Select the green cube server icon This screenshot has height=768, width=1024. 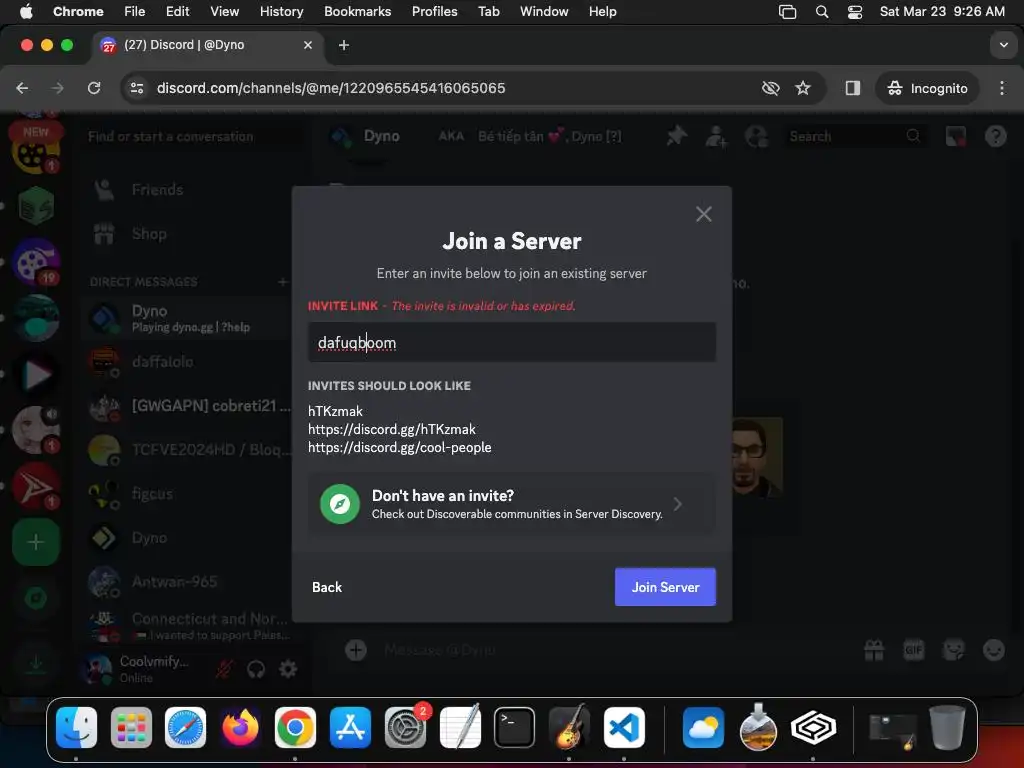pyautogui.click(x=36, y=206)
